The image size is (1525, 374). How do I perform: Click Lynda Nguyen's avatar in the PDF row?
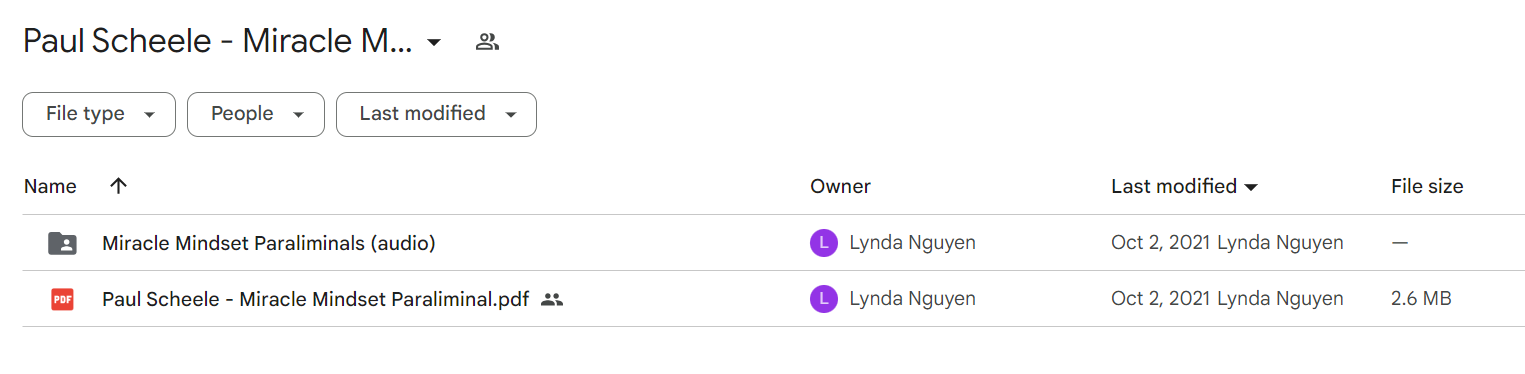(823, 299)
